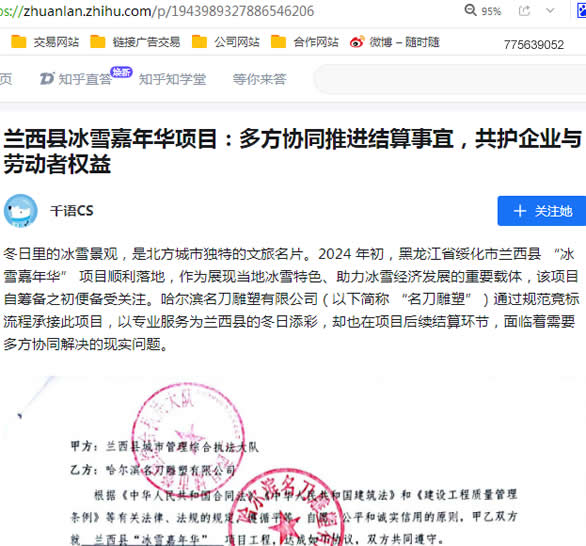
Task: Open the 合作网站 bookmark folder
Action: [x=305, y=42]
